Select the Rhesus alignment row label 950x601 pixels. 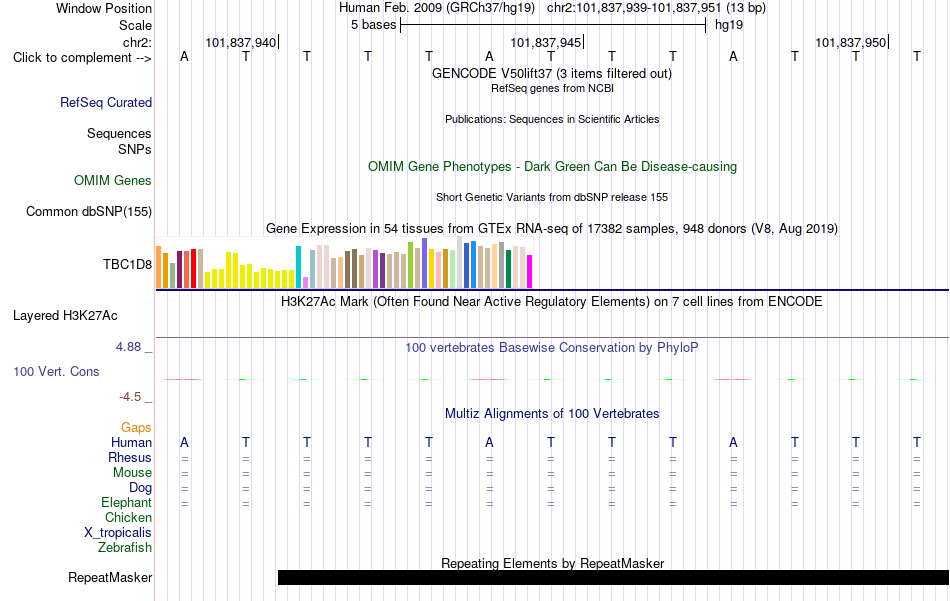pyautogui.click(x=130, y=457)
